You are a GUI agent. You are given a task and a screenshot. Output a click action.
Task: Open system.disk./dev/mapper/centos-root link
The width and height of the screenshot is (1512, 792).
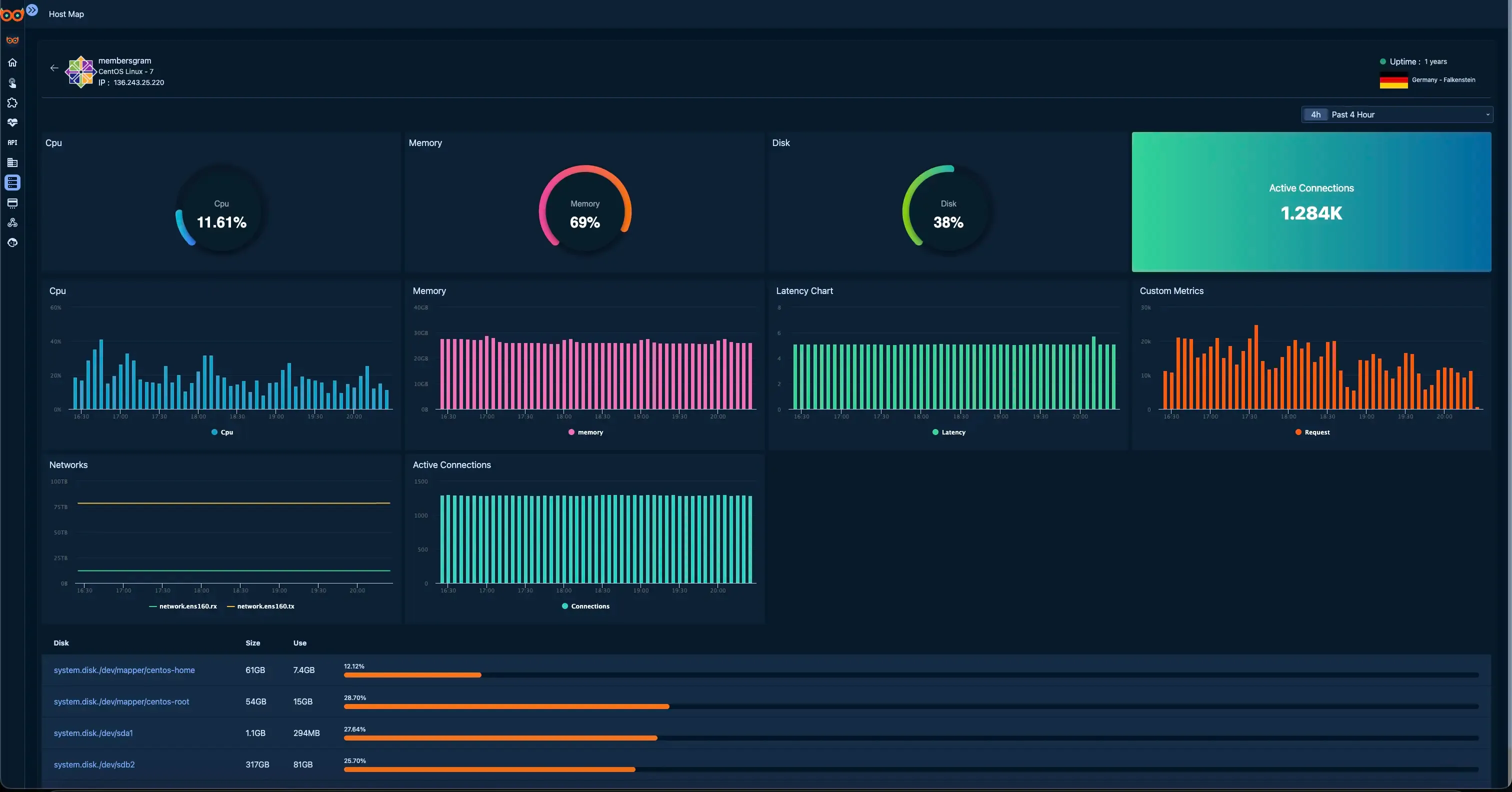pos(121,701)
